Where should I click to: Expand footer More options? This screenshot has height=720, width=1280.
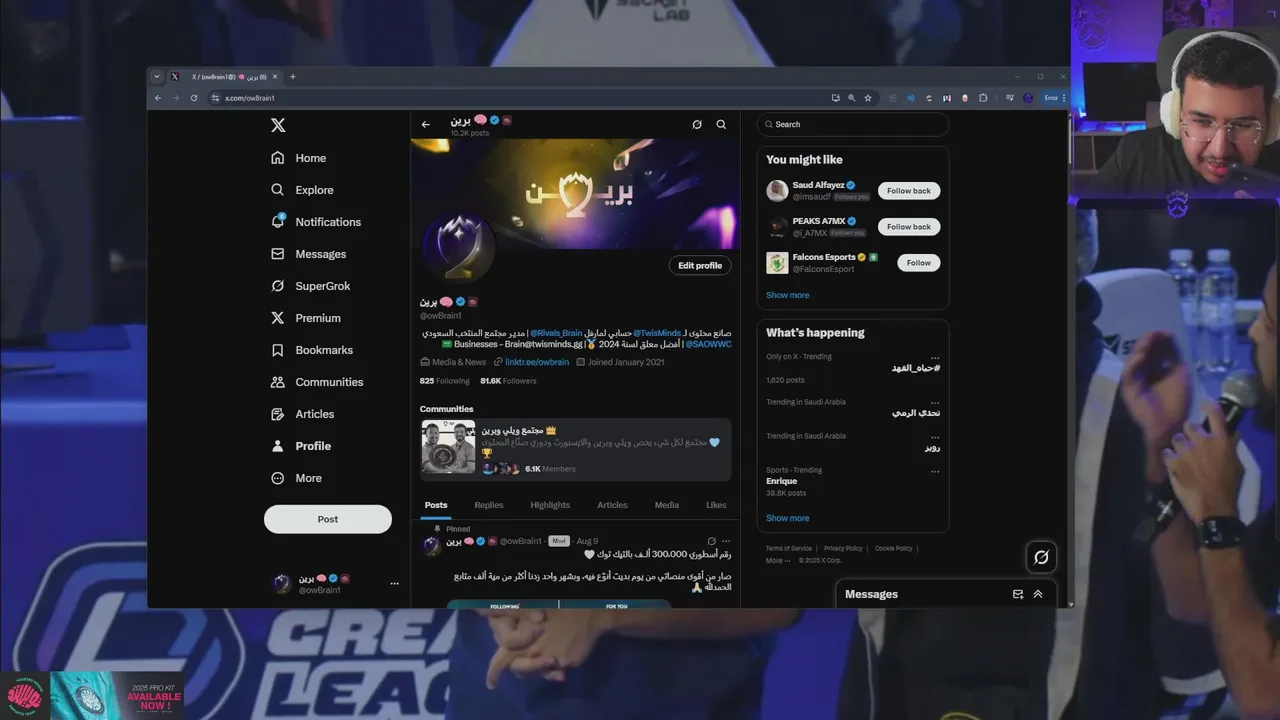pos(778,560)
